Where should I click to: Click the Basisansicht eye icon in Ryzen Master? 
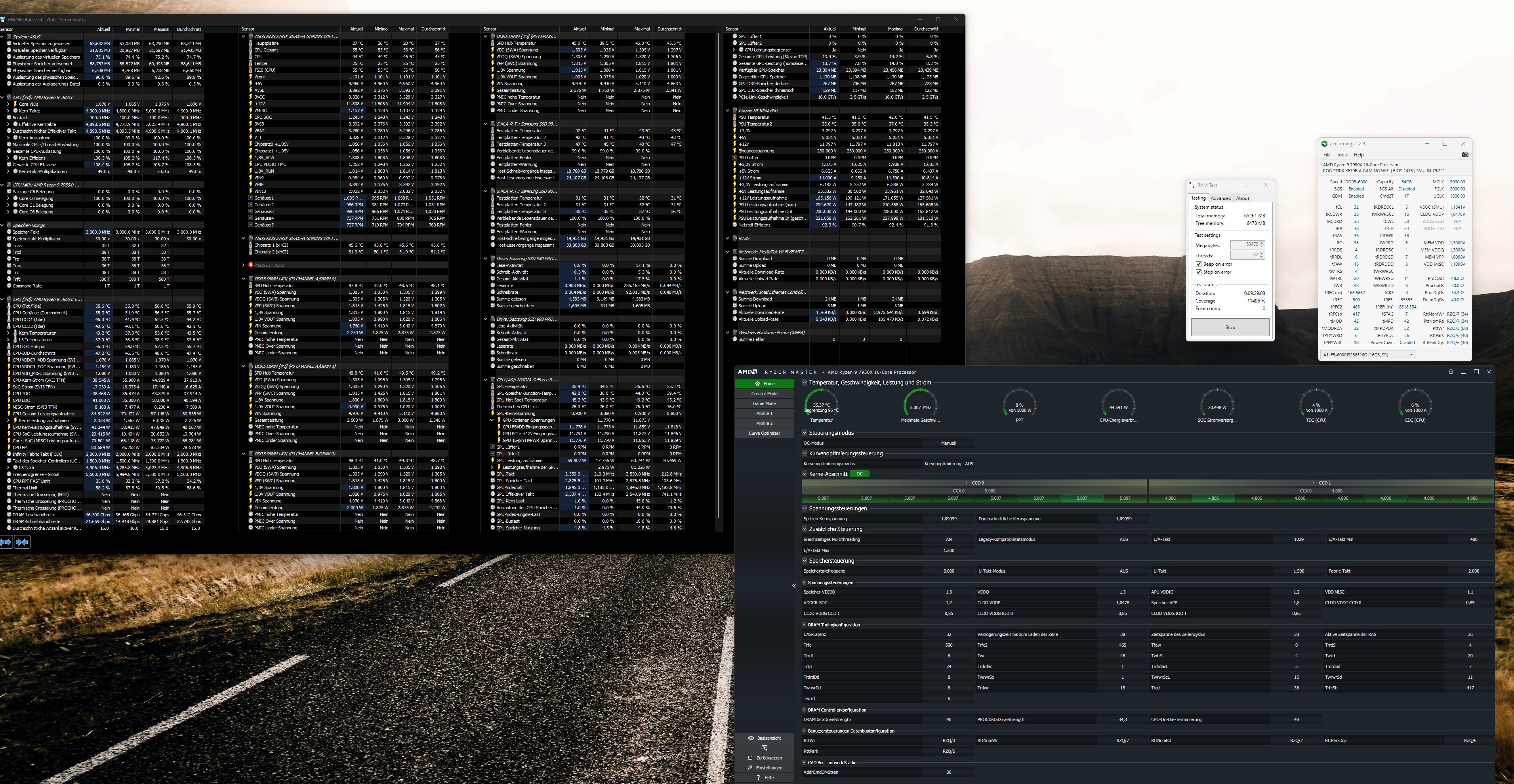tap(751, 738)
